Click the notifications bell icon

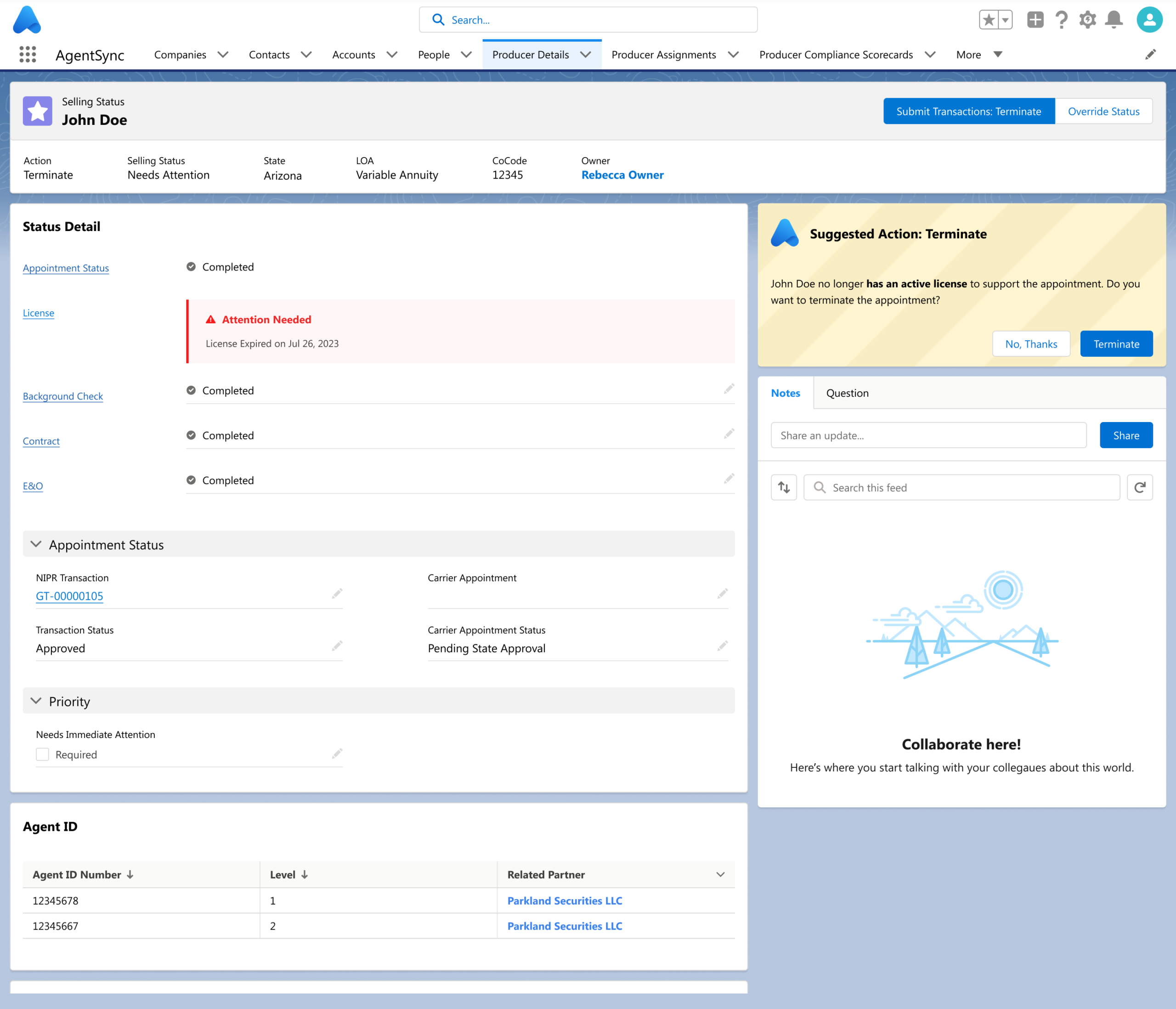coord(1114,20)
